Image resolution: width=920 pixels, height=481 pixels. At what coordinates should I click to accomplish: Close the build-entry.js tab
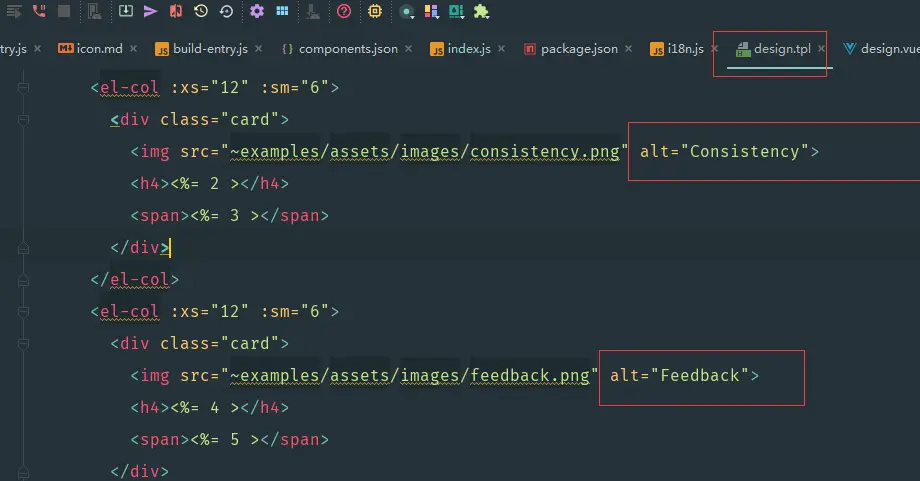258,49
